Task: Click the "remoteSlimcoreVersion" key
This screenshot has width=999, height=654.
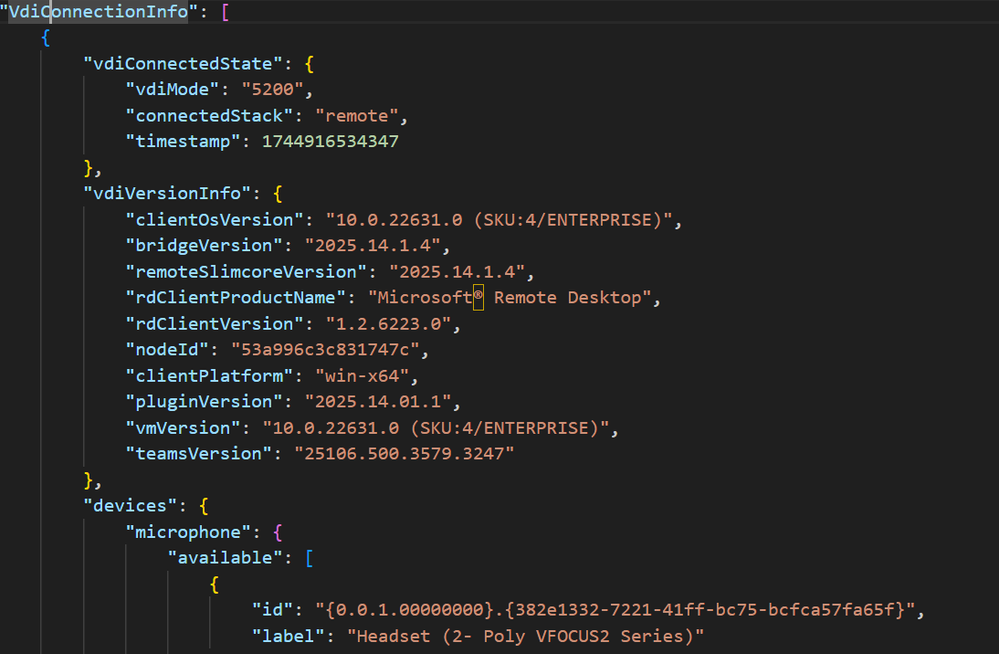Action: [x=246, y=272]
